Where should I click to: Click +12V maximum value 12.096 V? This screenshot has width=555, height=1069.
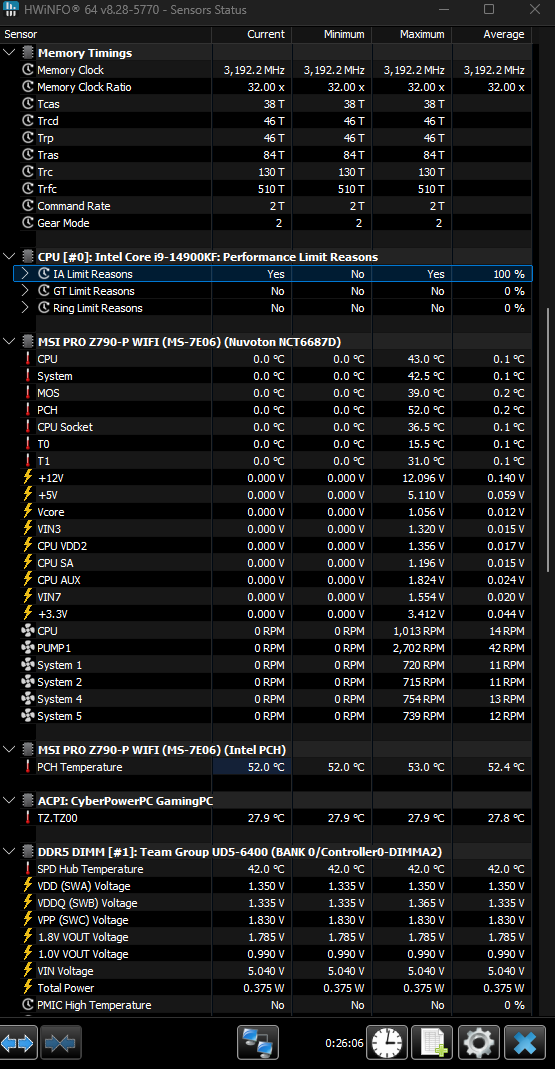click(x=422, y=478)
